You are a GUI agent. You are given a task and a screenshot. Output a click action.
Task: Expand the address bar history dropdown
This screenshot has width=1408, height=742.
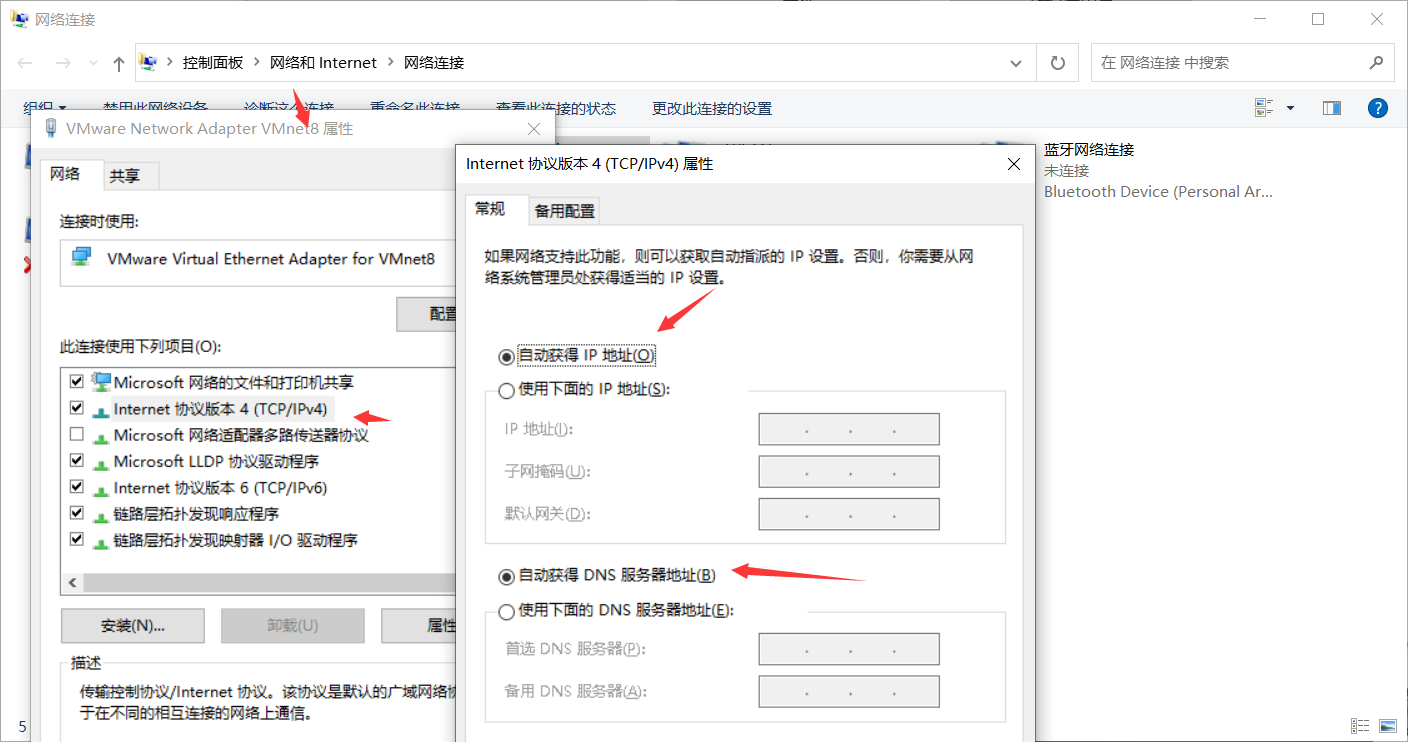[1017, 63]
